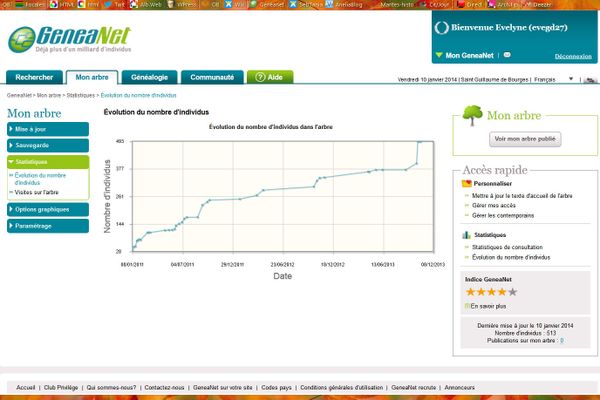Expand the Options graphiques sidebar section

click(48, 210)
